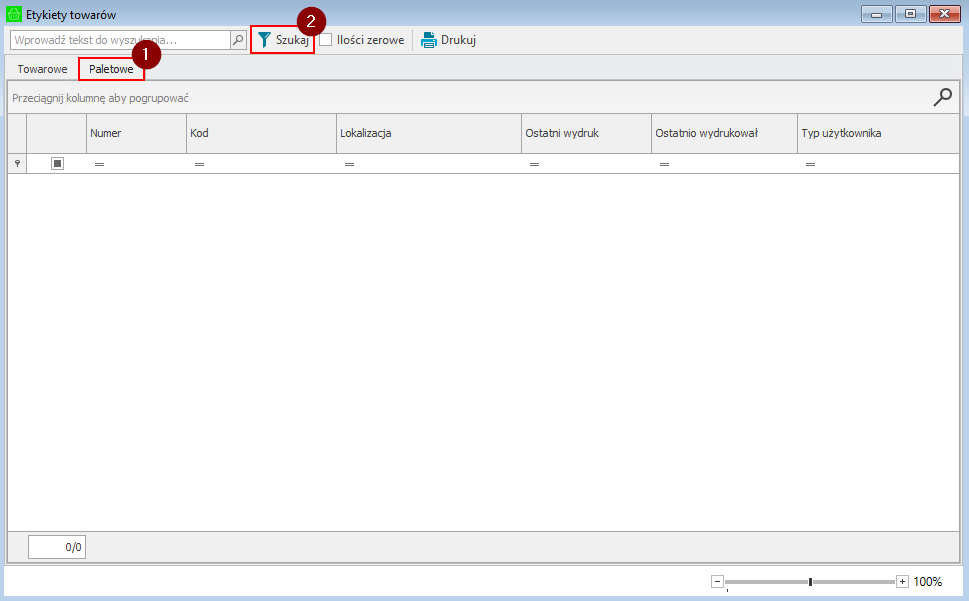The height and width of the screenshot is (601, 969).
Task: Open filter operator for Numer column
Action: 99,164
